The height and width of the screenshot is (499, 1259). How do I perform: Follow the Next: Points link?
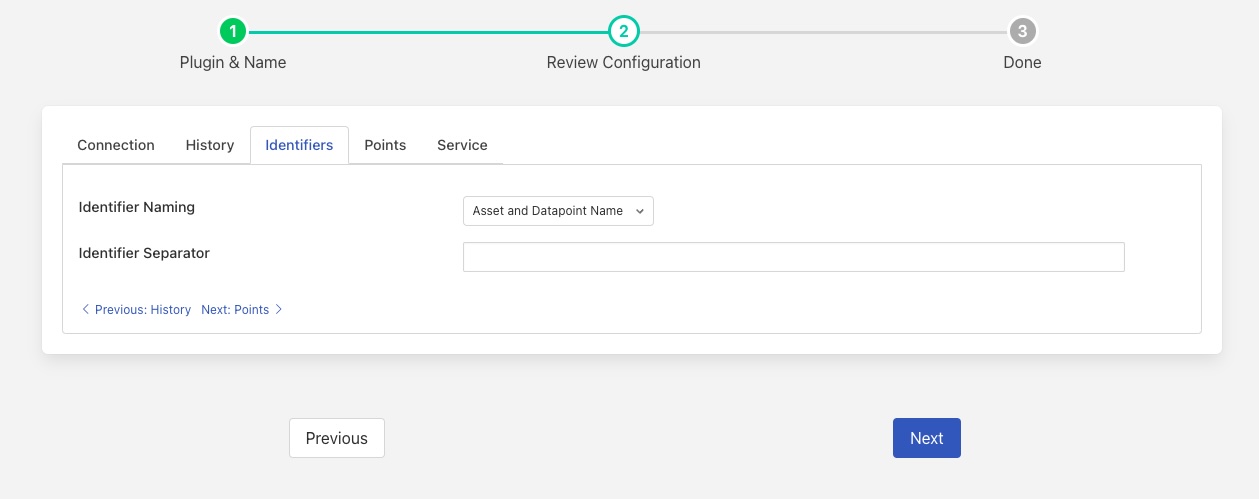click(235, 310)
